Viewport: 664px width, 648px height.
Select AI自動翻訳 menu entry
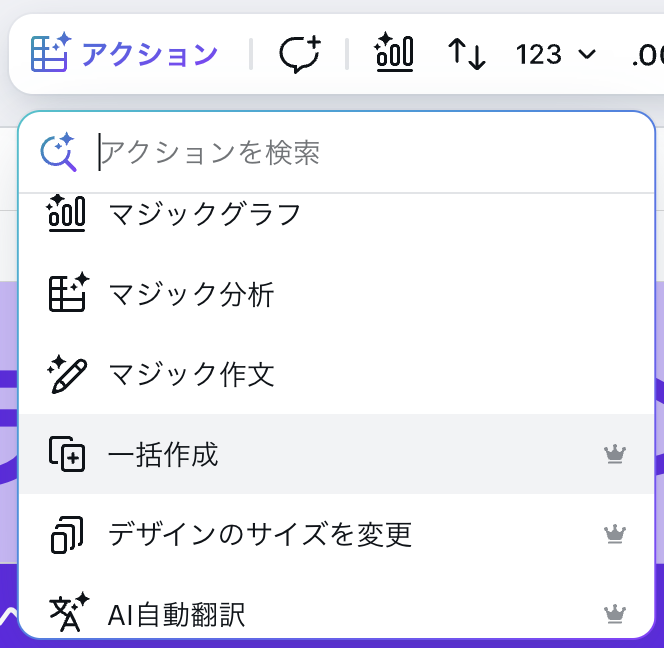click(336, 612)
